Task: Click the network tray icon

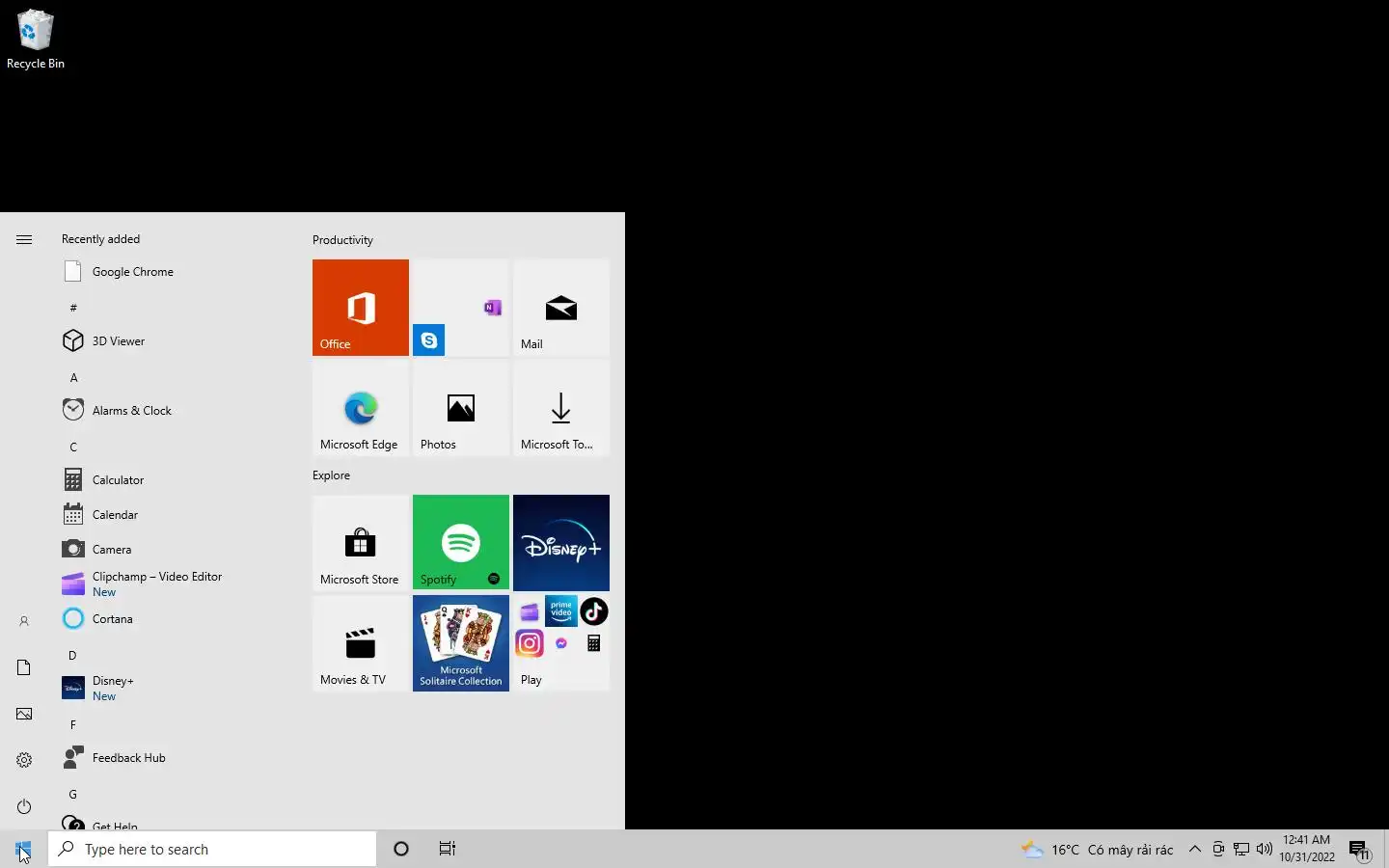Action: pos(1241,849)
